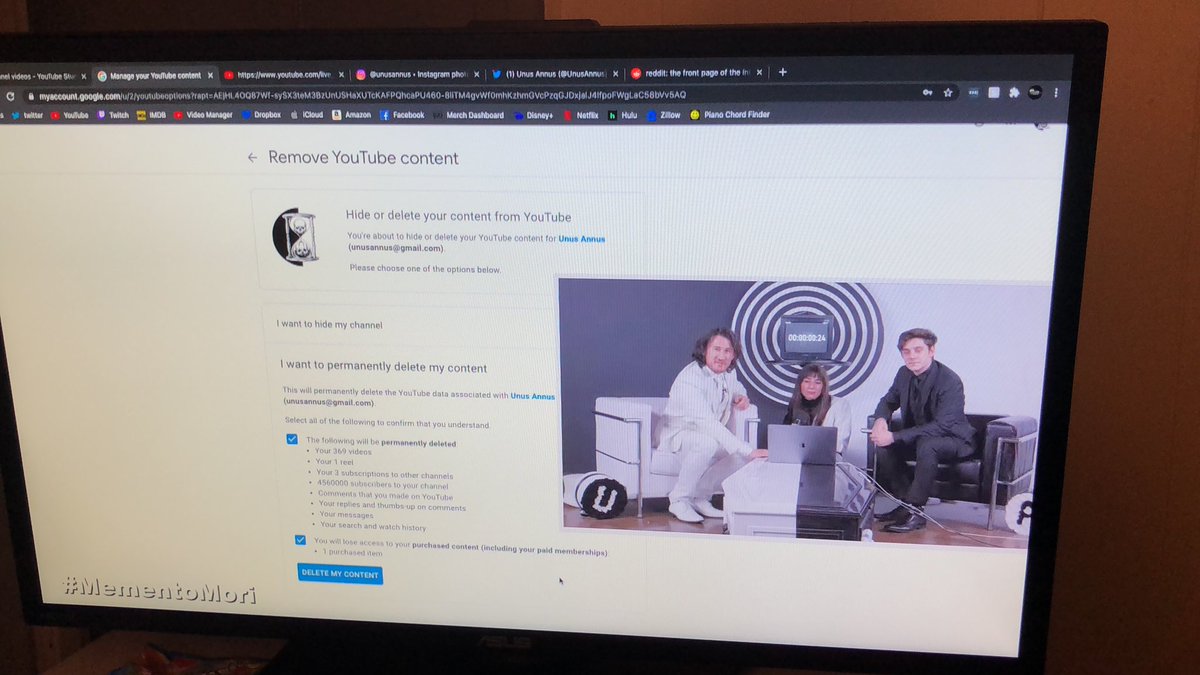Bookmark this page with the star icon

pos(947,92)
